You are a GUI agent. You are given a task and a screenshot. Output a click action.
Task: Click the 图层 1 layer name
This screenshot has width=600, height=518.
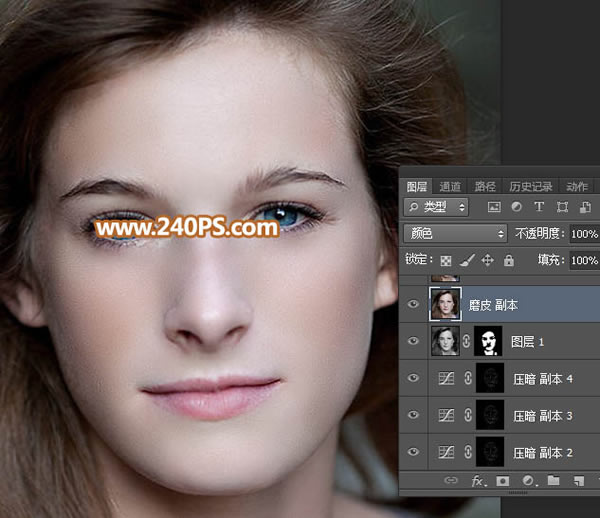point(527,342)
